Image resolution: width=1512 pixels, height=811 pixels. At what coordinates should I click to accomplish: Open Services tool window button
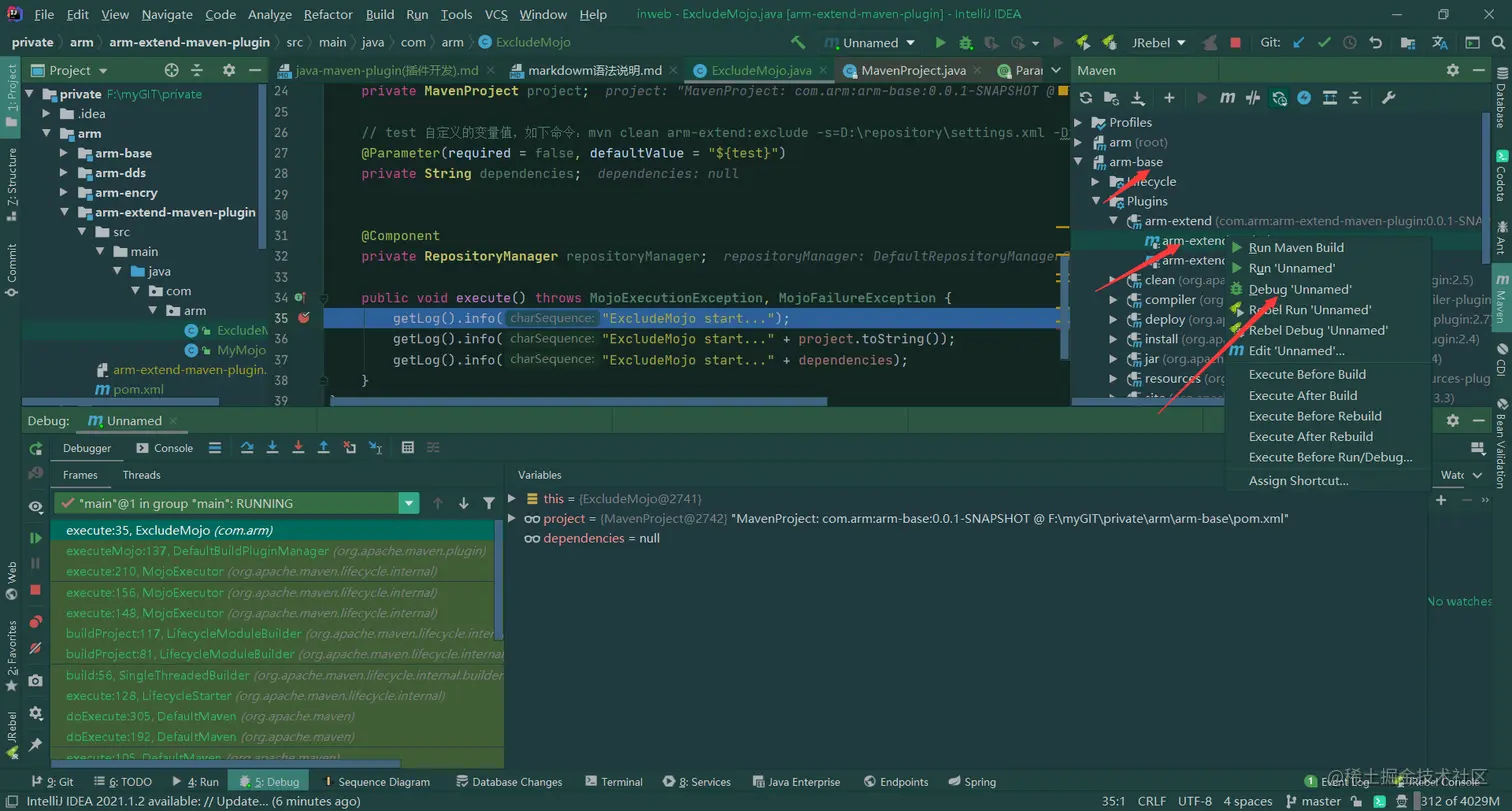[x=697, y=782]
